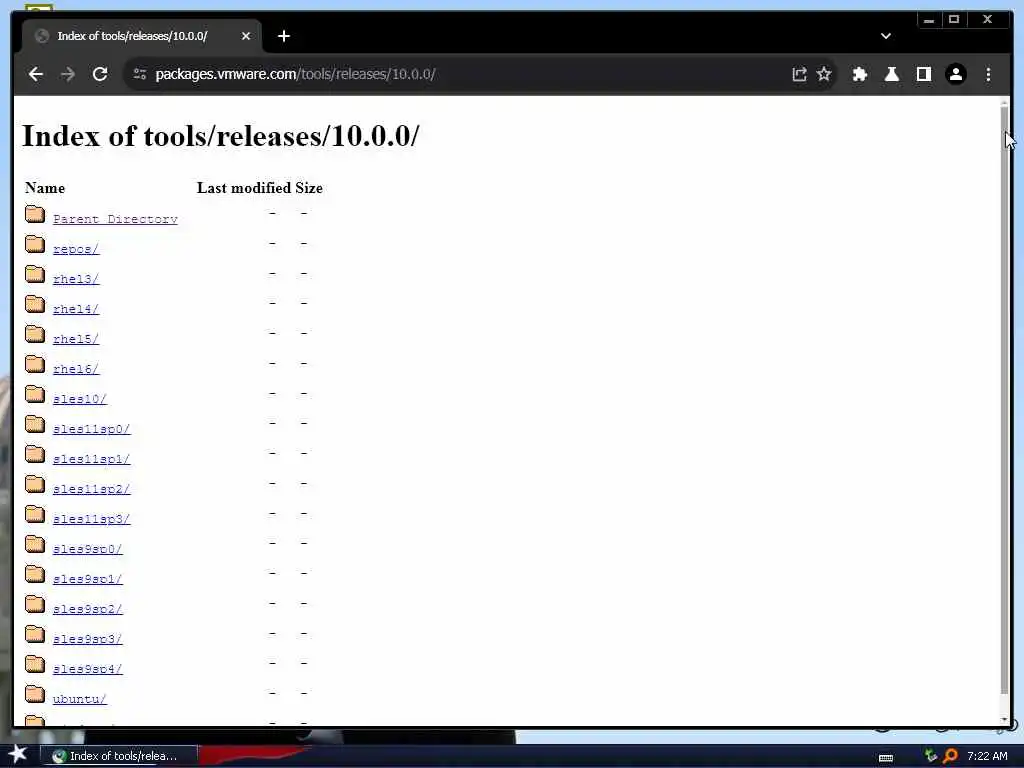
Task: Share this page using the share icon
Action: pos(799,74)
